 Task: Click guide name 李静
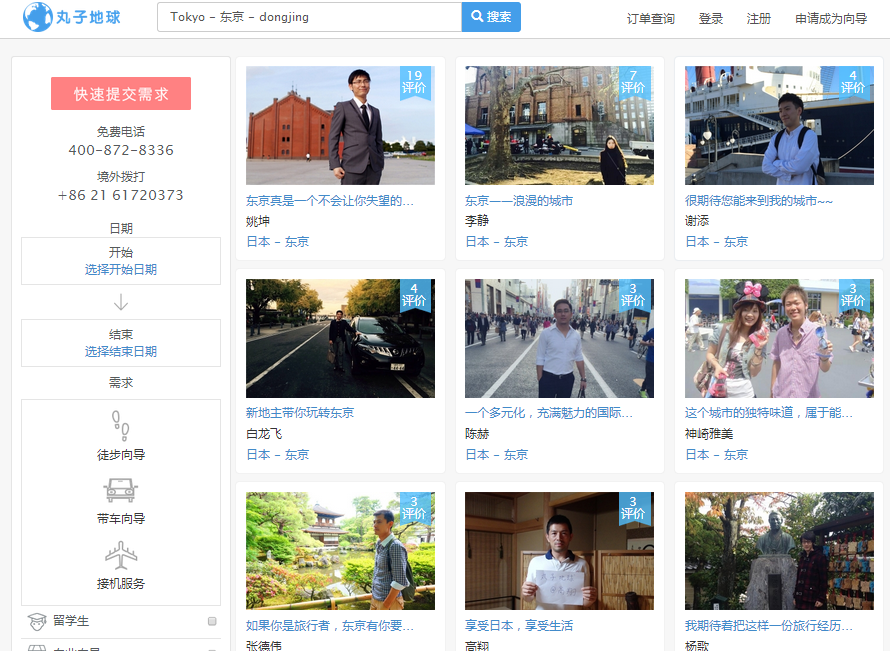point(477,221)
